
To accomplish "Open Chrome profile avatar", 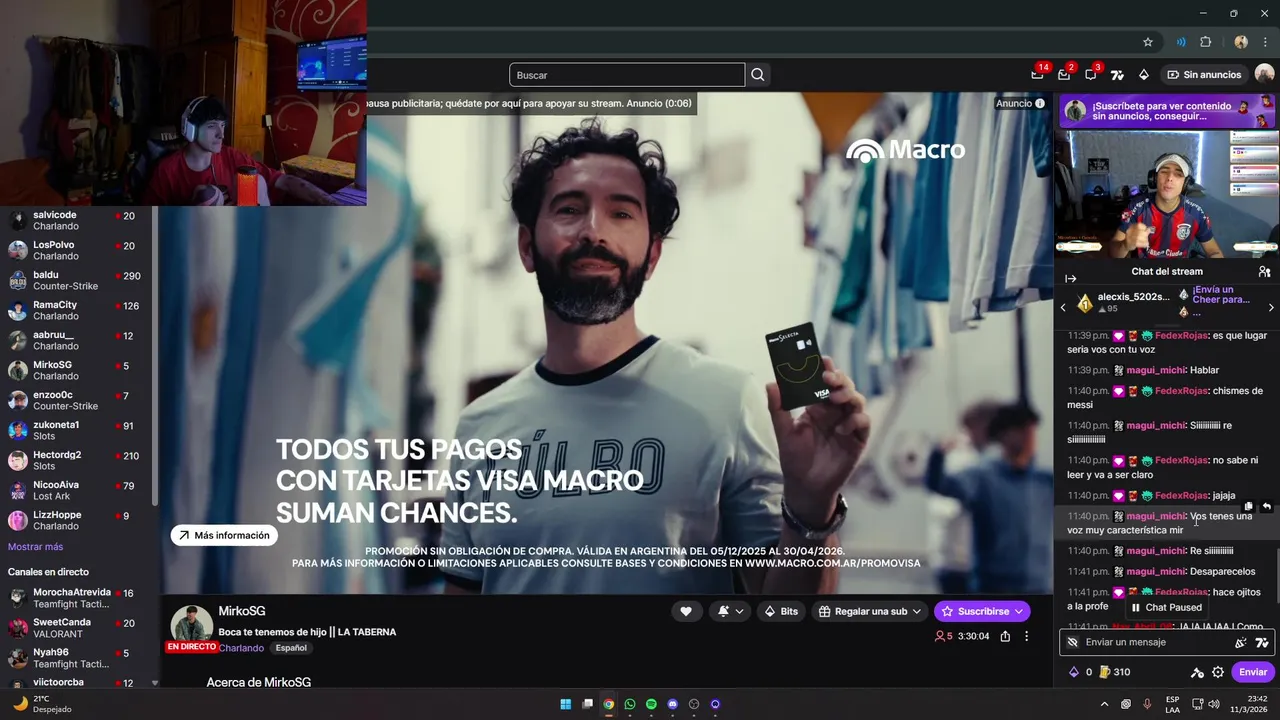I will [1241, 42].
